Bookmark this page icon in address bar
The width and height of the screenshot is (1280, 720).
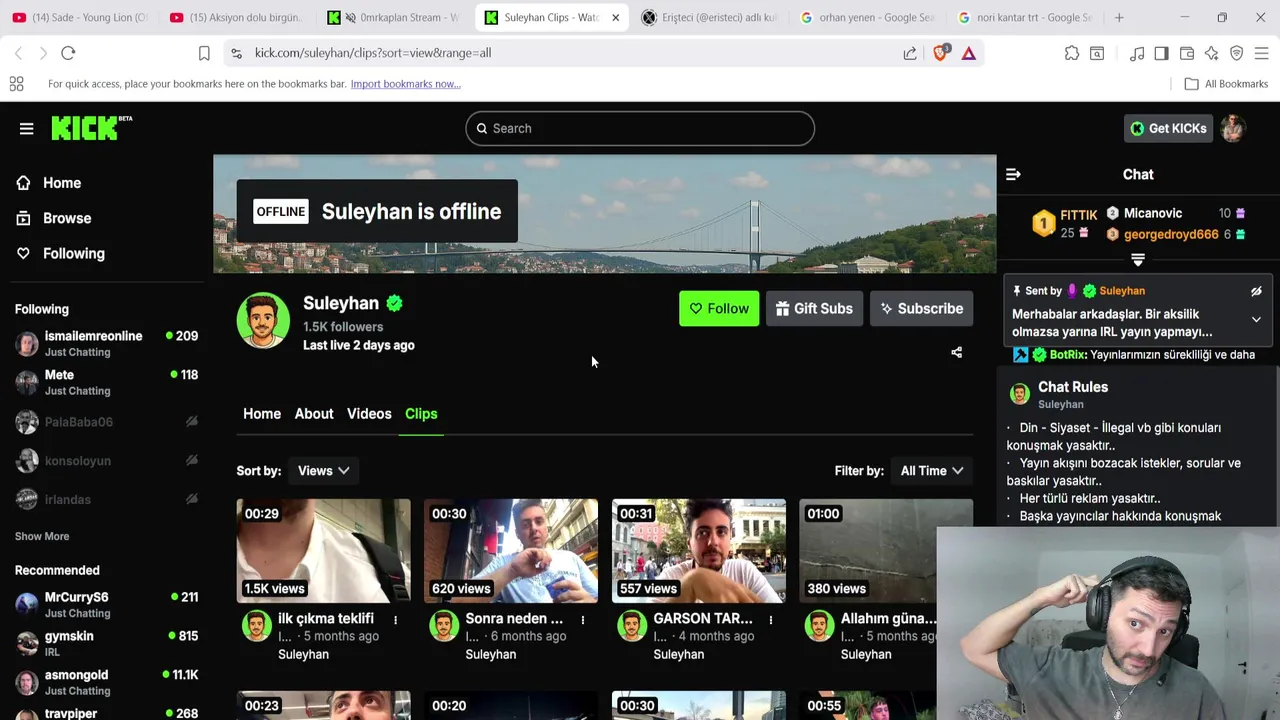click(204, 53)
